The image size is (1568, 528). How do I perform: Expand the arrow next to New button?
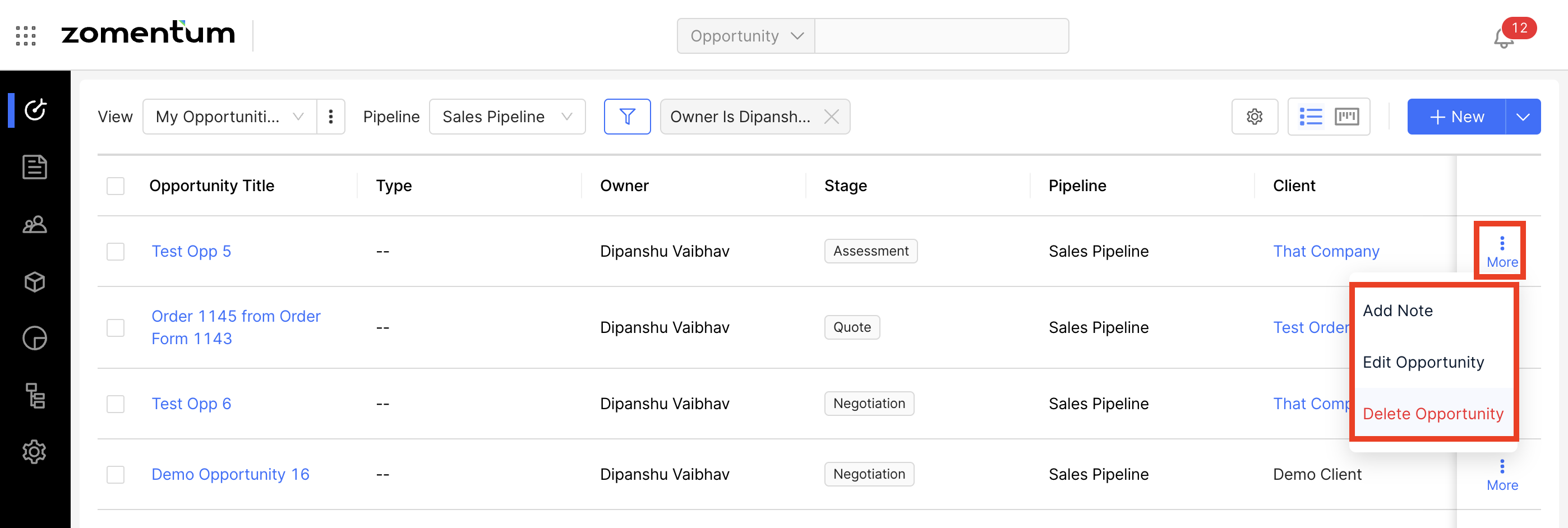point(1523,117)
